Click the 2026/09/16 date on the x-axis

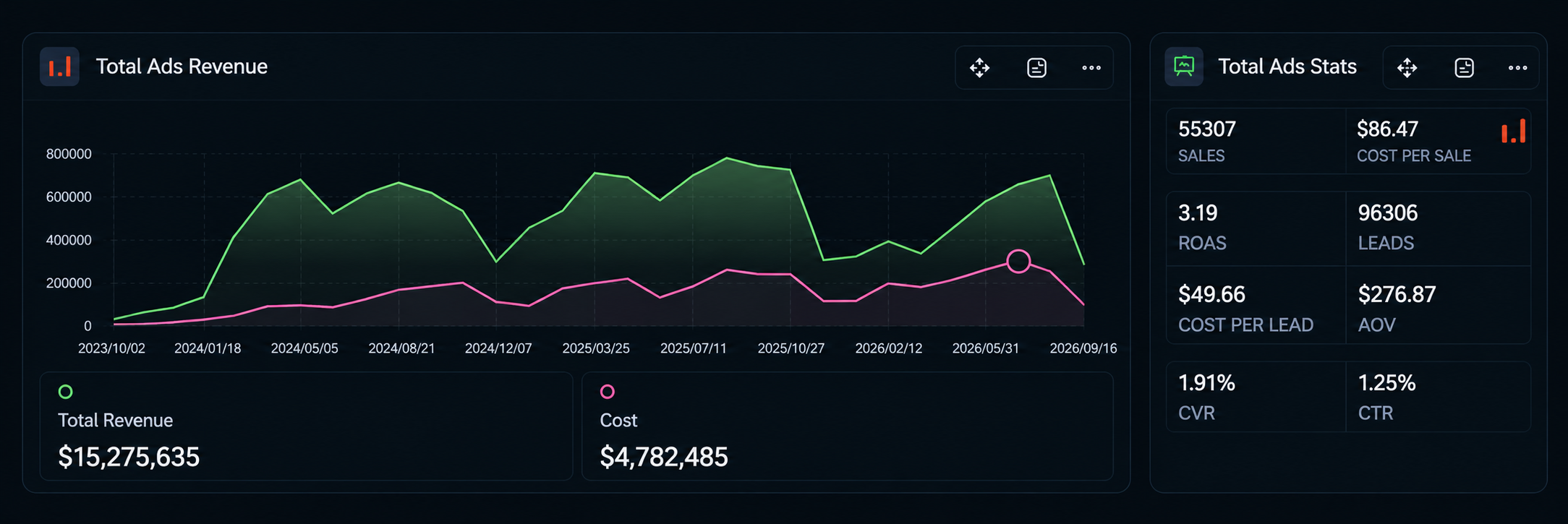tap(1083, 348)
